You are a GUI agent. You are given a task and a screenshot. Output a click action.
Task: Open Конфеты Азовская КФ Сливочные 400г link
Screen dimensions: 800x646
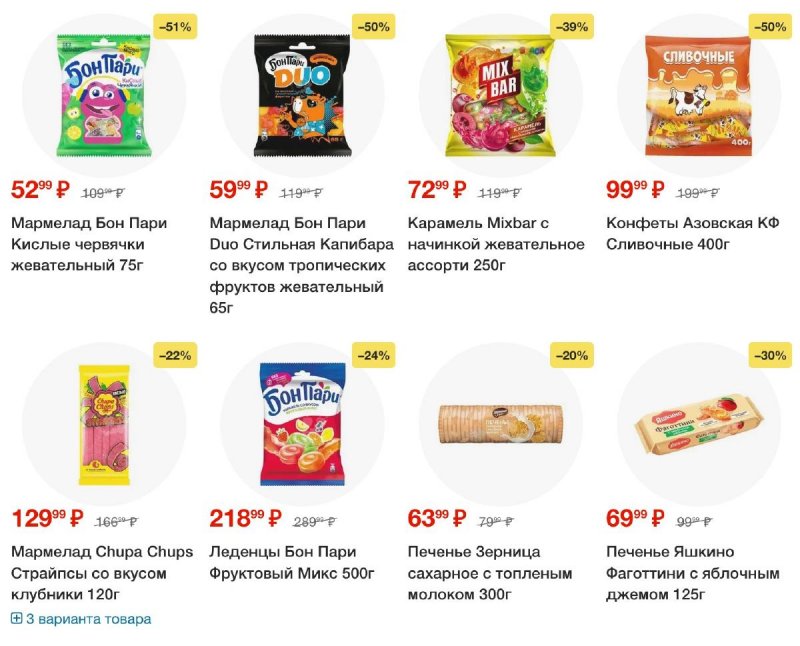[x=693, y=234]
